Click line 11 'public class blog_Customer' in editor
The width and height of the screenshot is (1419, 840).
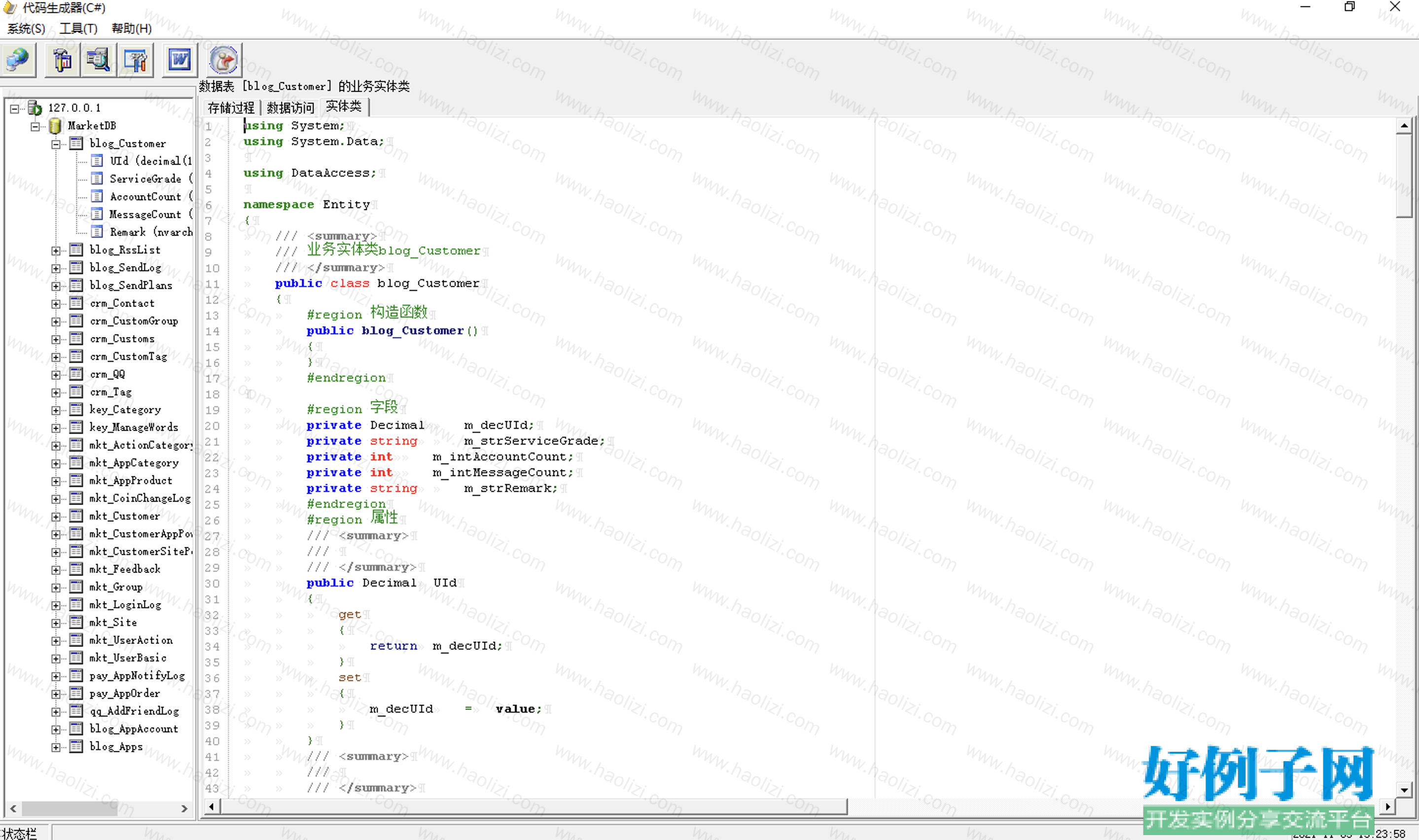(377, 283)
